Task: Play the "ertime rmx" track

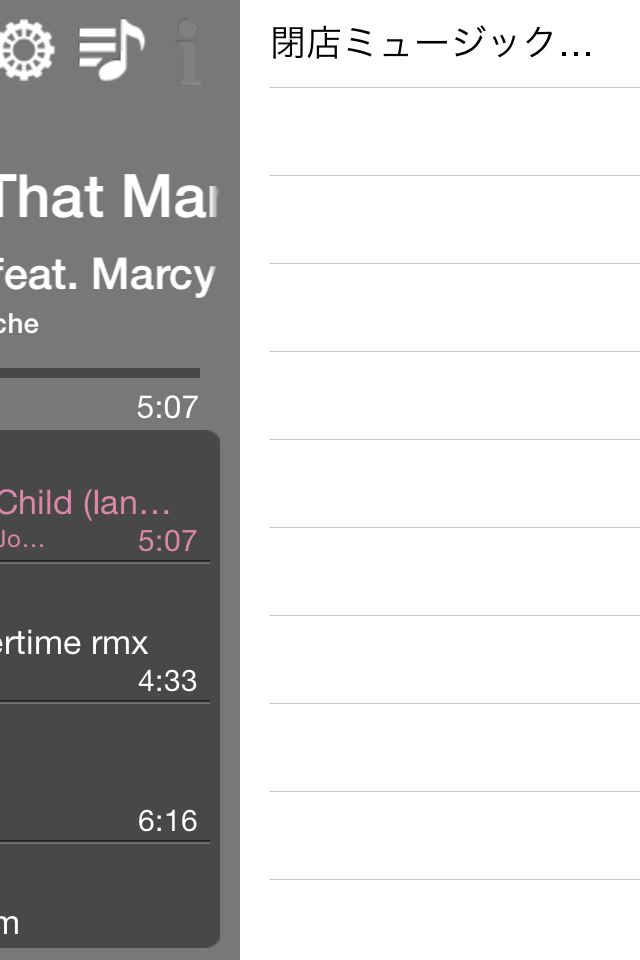Action: tap(105, 633)
